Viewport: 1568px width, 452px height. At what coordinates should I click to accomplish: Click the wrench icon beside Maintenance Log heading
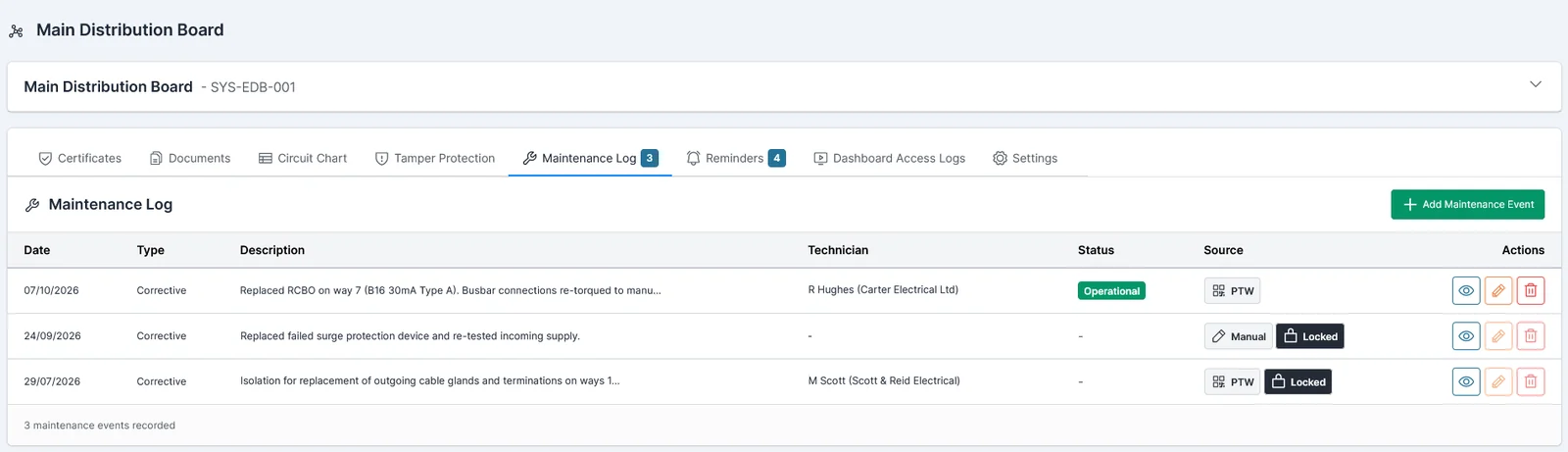[x=32, y=205]
